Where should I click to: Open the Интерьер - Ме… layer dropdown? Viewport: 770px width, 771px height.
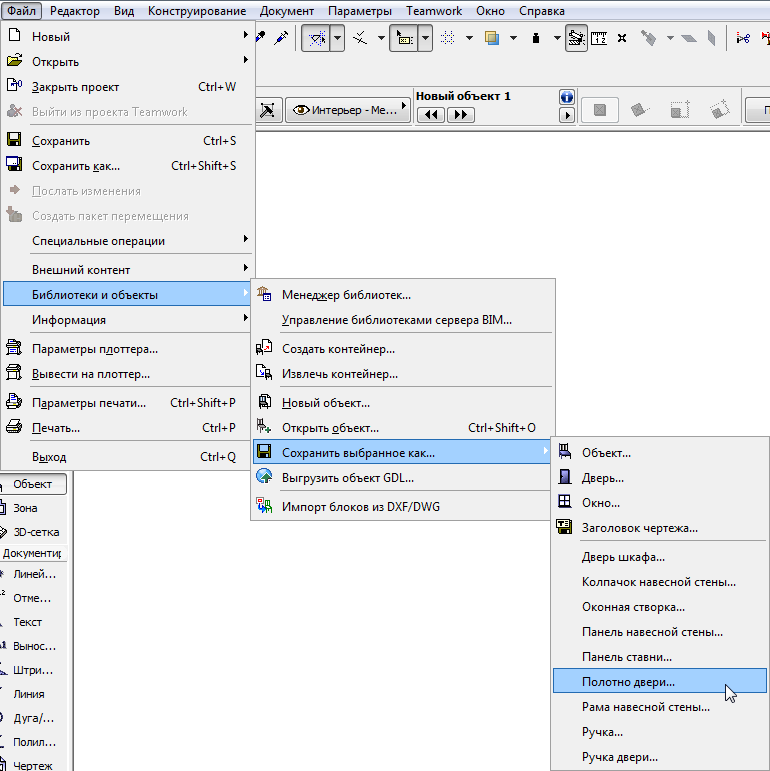coord(348,110)
